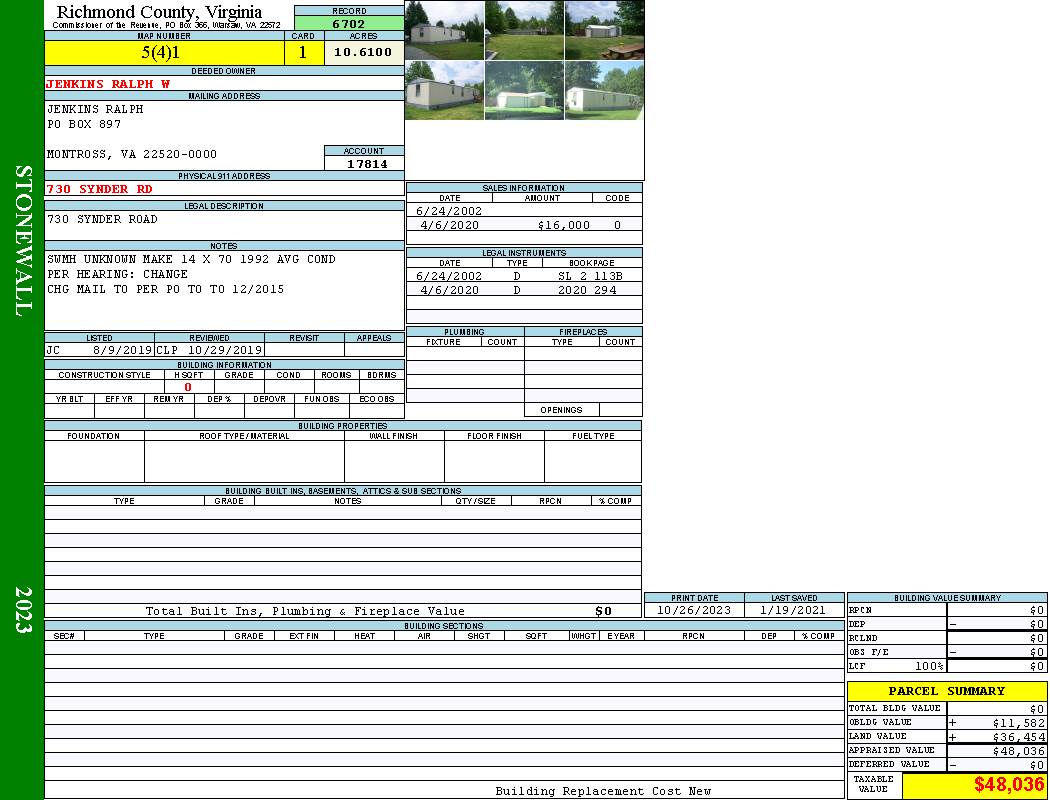This screenshot has height=800, width=1050.
Task: Click the print date 10/26/2023
Action: (x=693, y=610)
